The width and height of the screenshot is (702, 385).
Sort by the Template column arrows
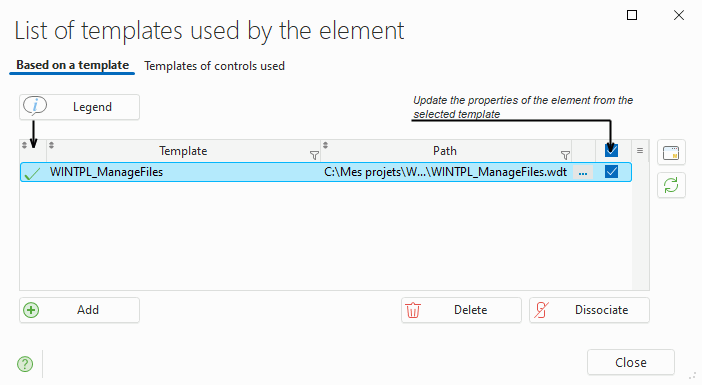[x=51, y=145]
